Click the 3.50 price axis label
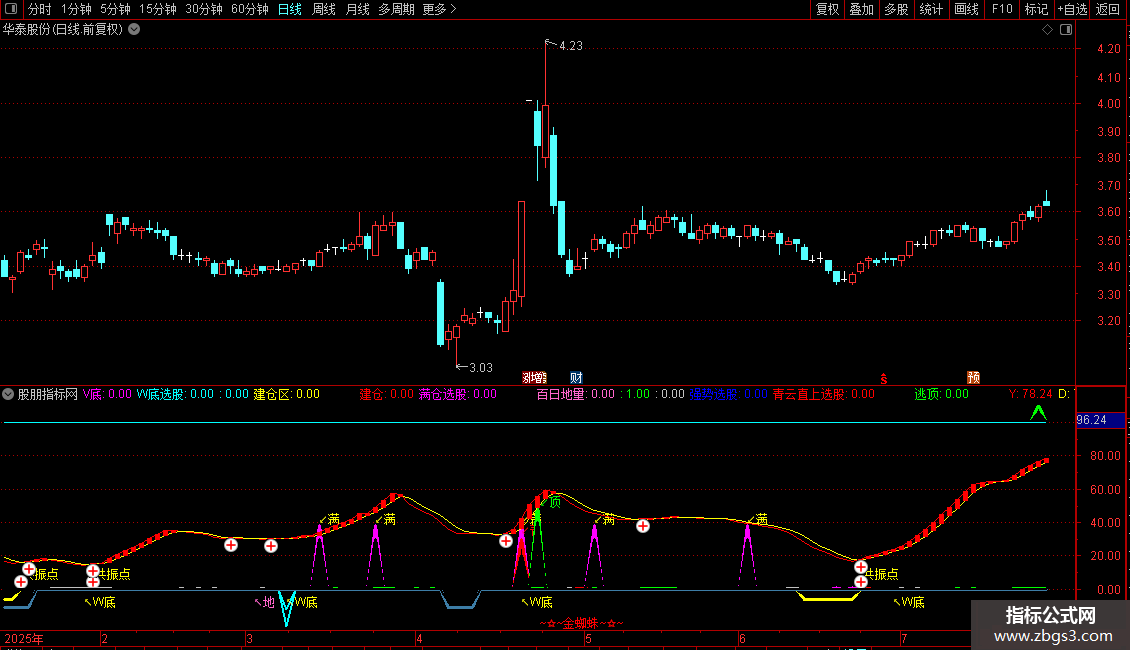This screenshot has height=650, width=1130. pyautogui.click(x=1108, y=241)
